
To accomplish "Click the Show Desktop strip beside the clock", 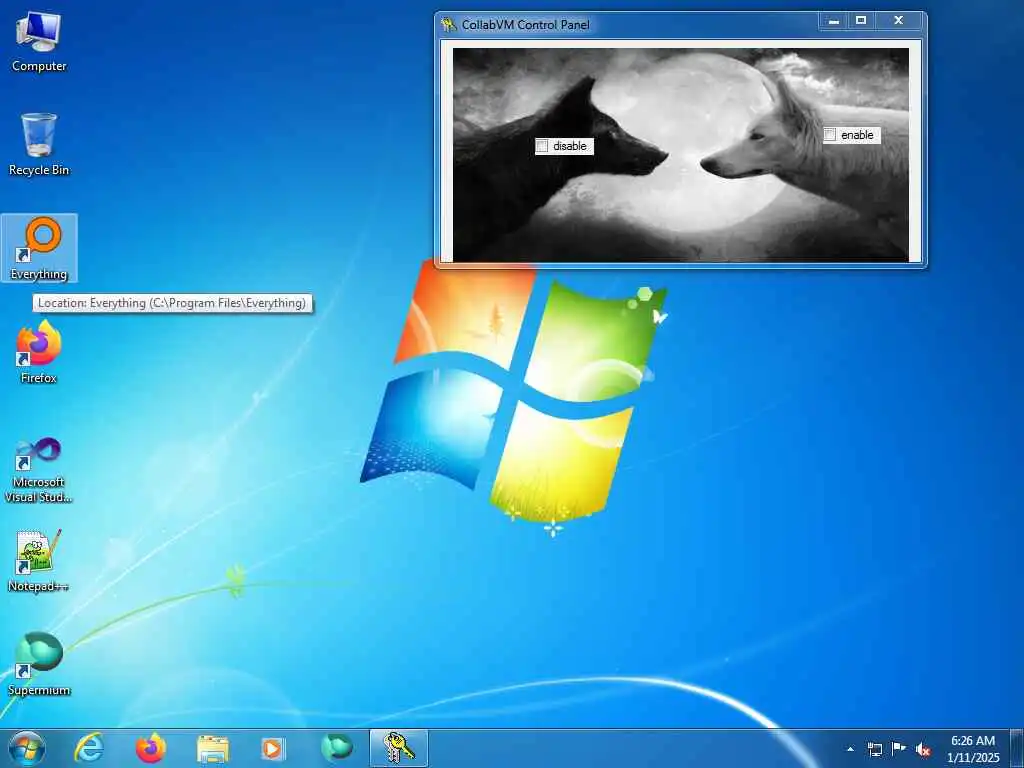I will pyautogui.click(x=1017, y=748).
